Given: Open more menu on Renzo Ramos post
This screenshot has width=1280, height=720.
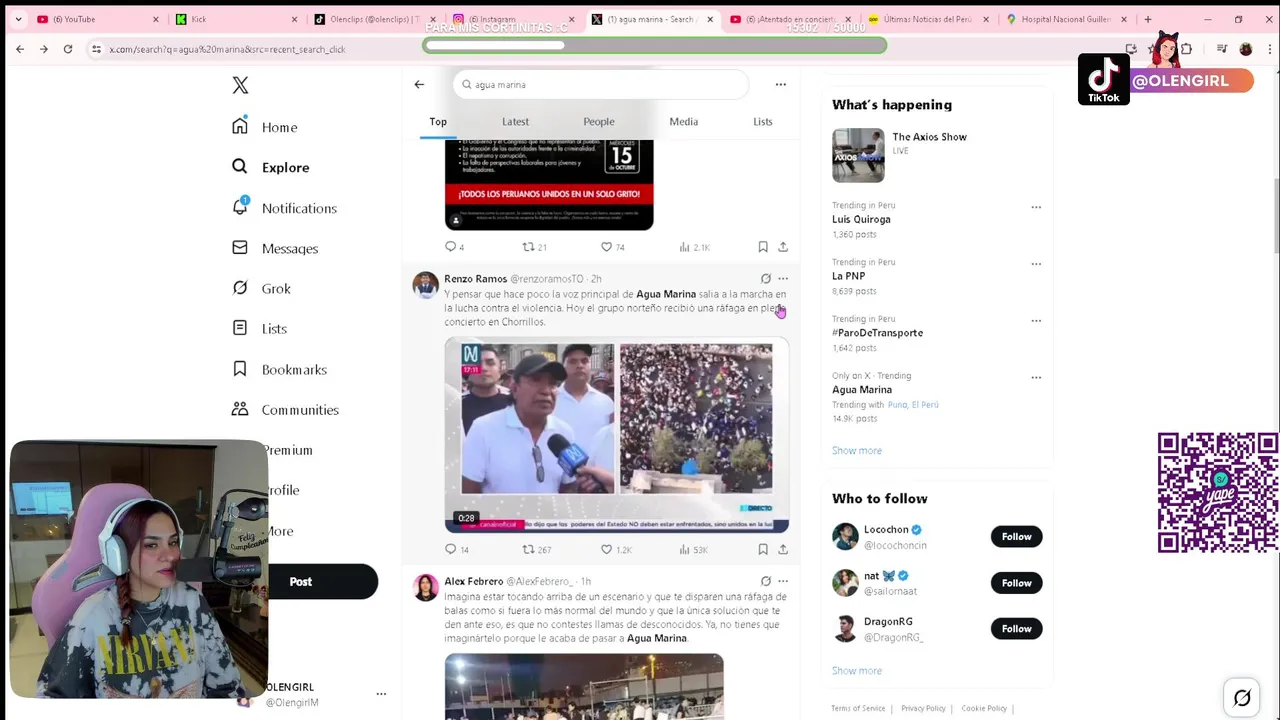Looking at the screenshot, I should tap(783, 279).
